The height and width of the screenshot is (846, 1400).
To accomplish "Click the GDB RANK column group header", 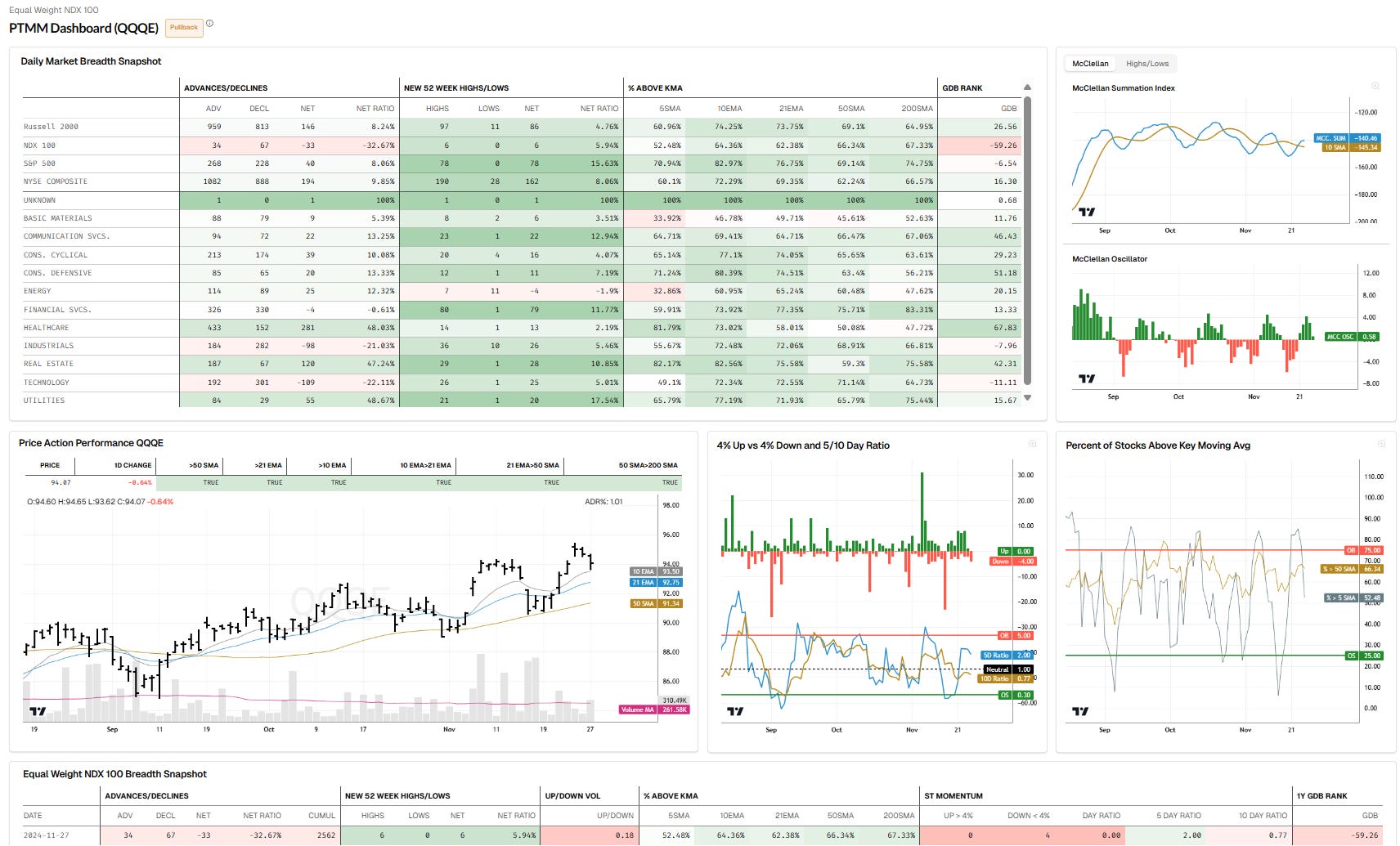I will point(962,88).
